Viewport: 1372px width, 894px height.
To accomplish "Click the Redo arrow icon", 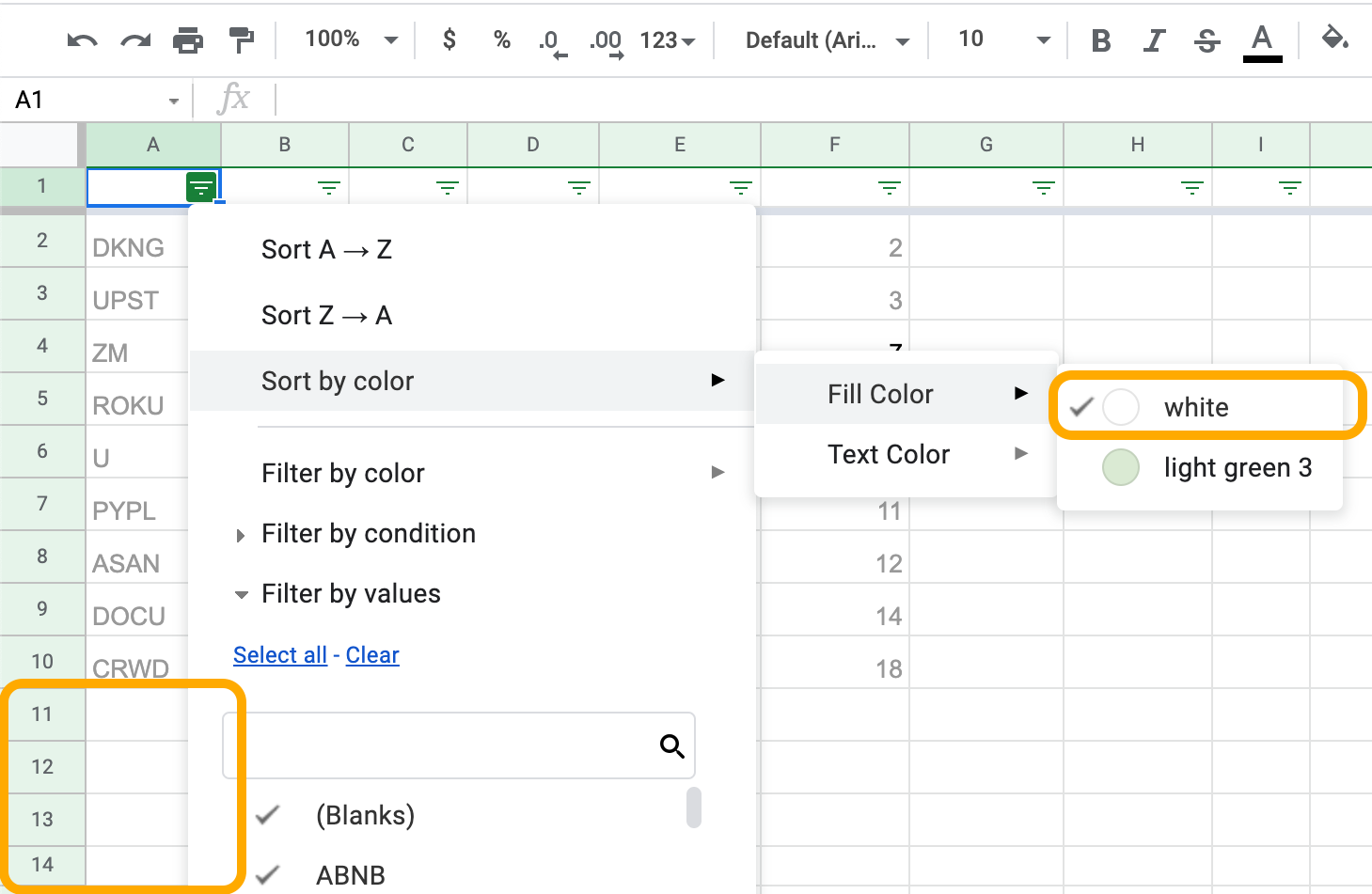I will (135, 40).
